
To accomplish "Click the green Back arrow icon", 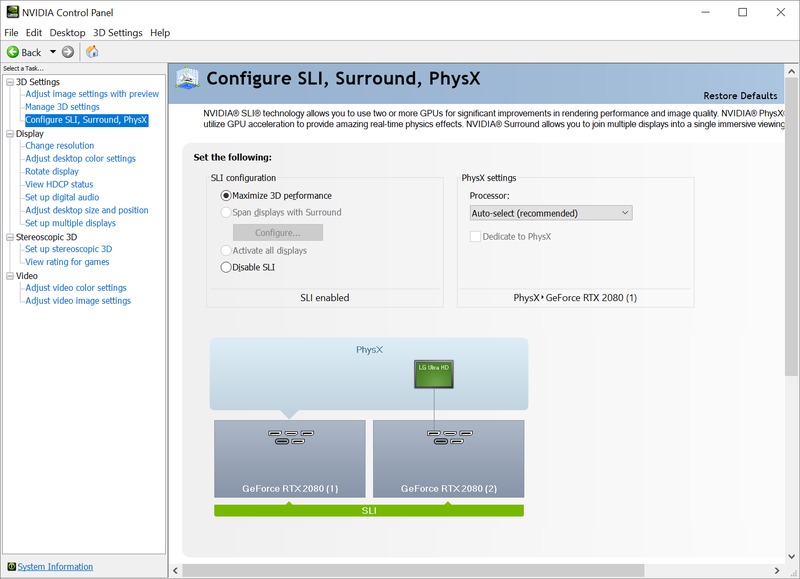I will [13, 52].
